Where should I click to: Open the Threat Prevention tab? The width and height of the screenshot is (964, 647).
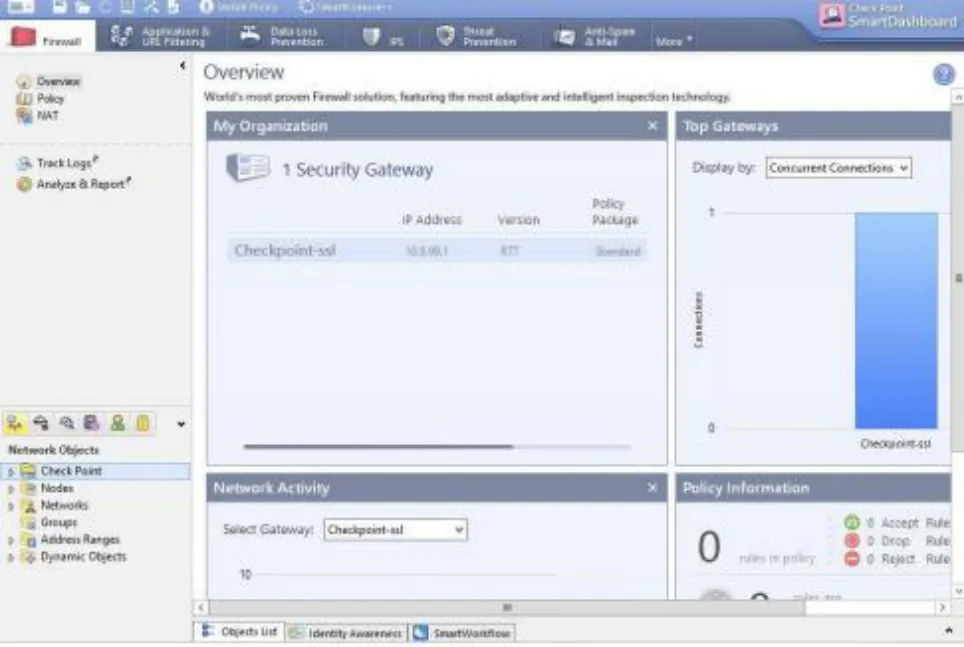[476, 37]
